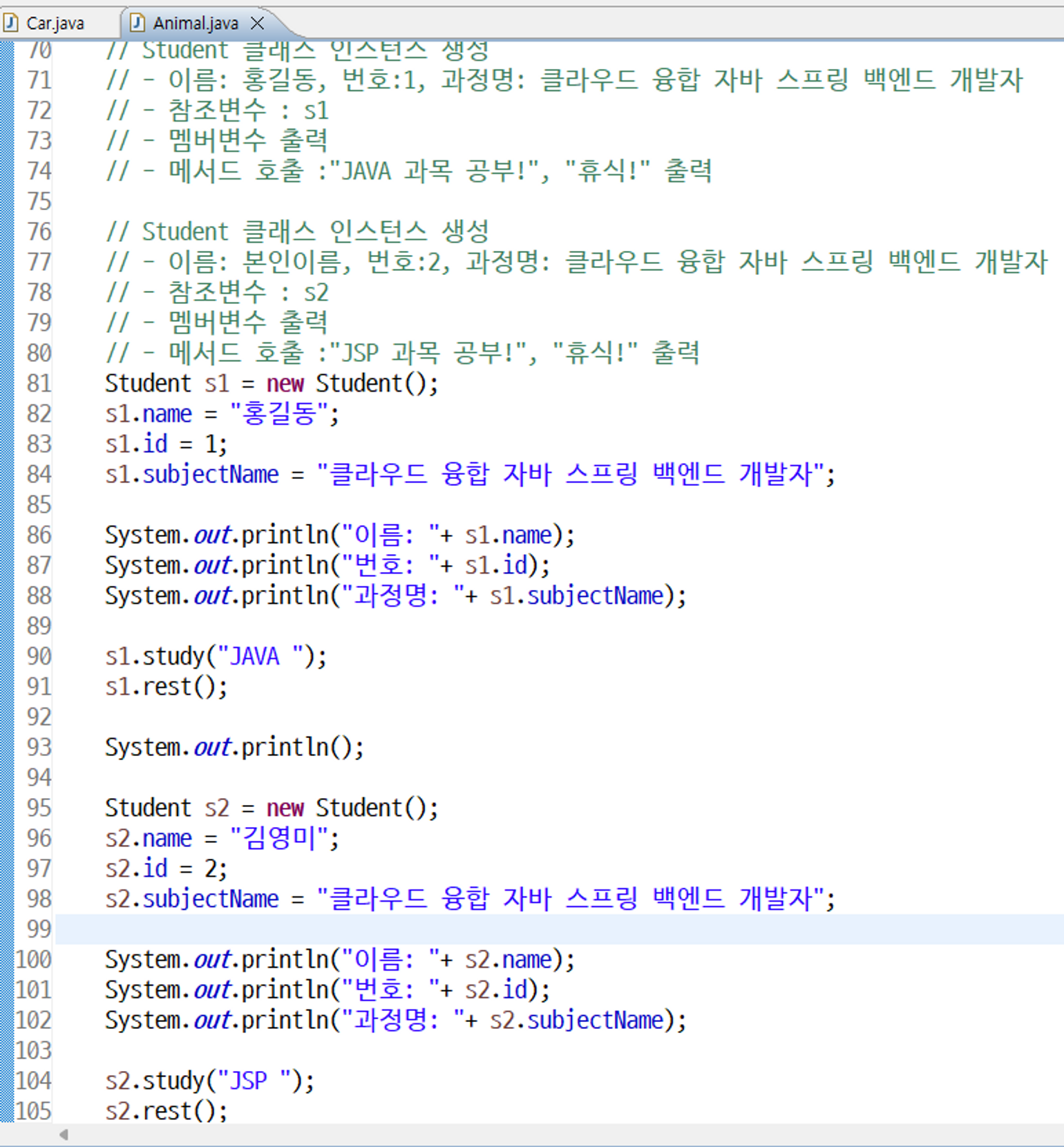Click comment mentioning "JSP 과목 공부!"
1064x1147 pixels.
402,354
